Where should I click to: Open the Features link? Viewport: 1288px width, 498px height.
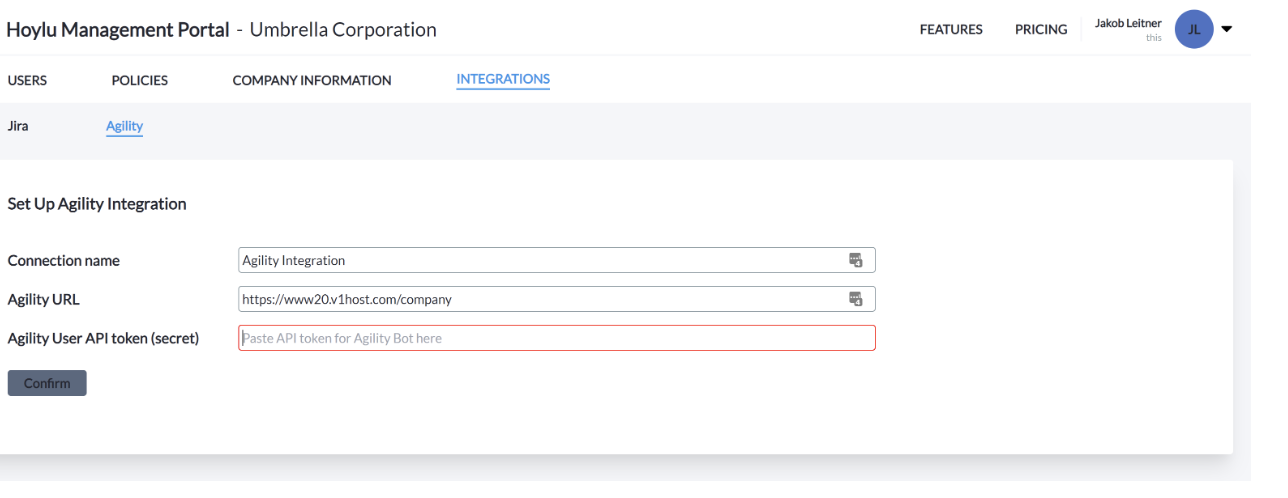pos(951,29)
